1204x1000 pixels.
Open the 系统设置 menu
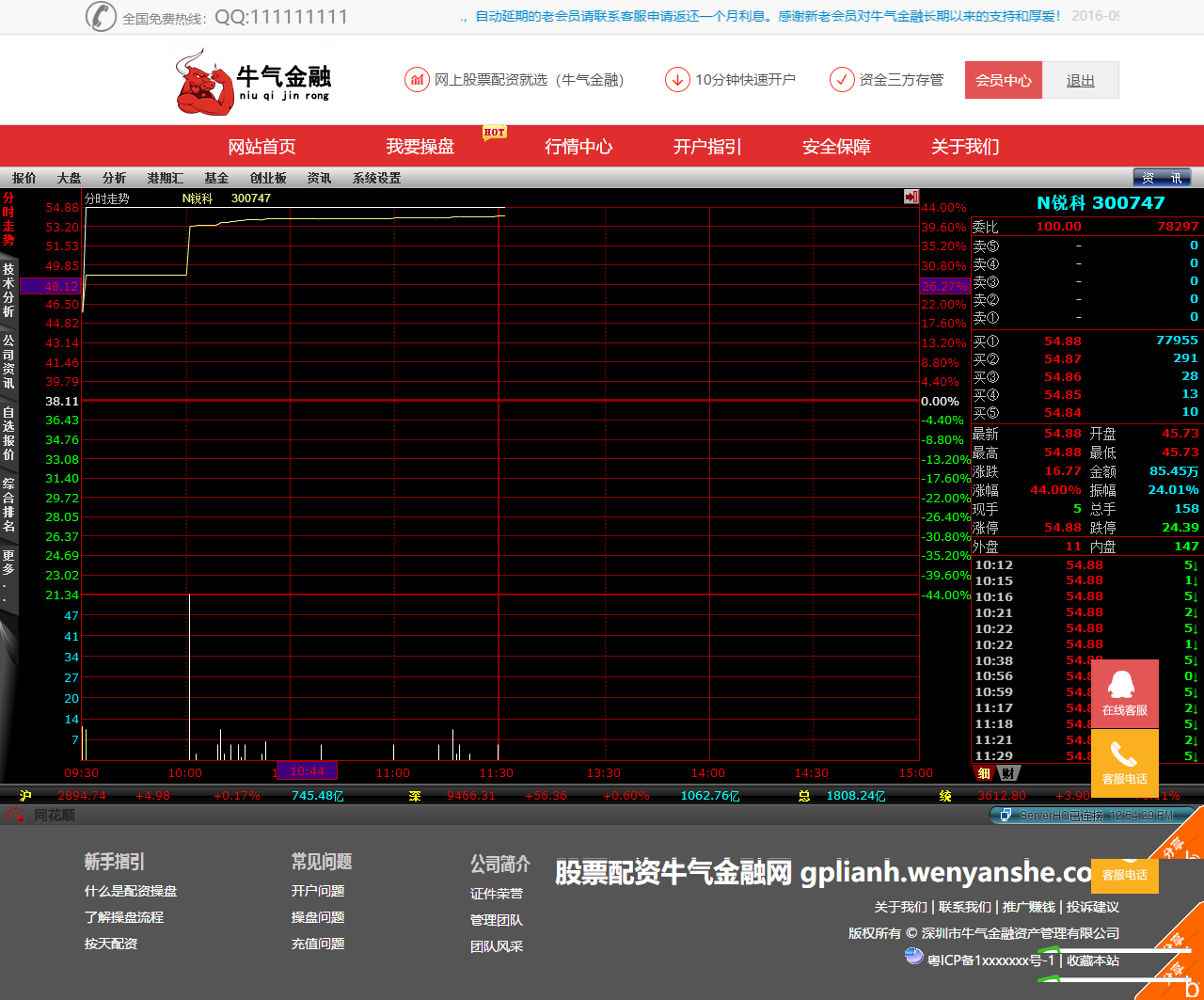click(x=376, y=178)
